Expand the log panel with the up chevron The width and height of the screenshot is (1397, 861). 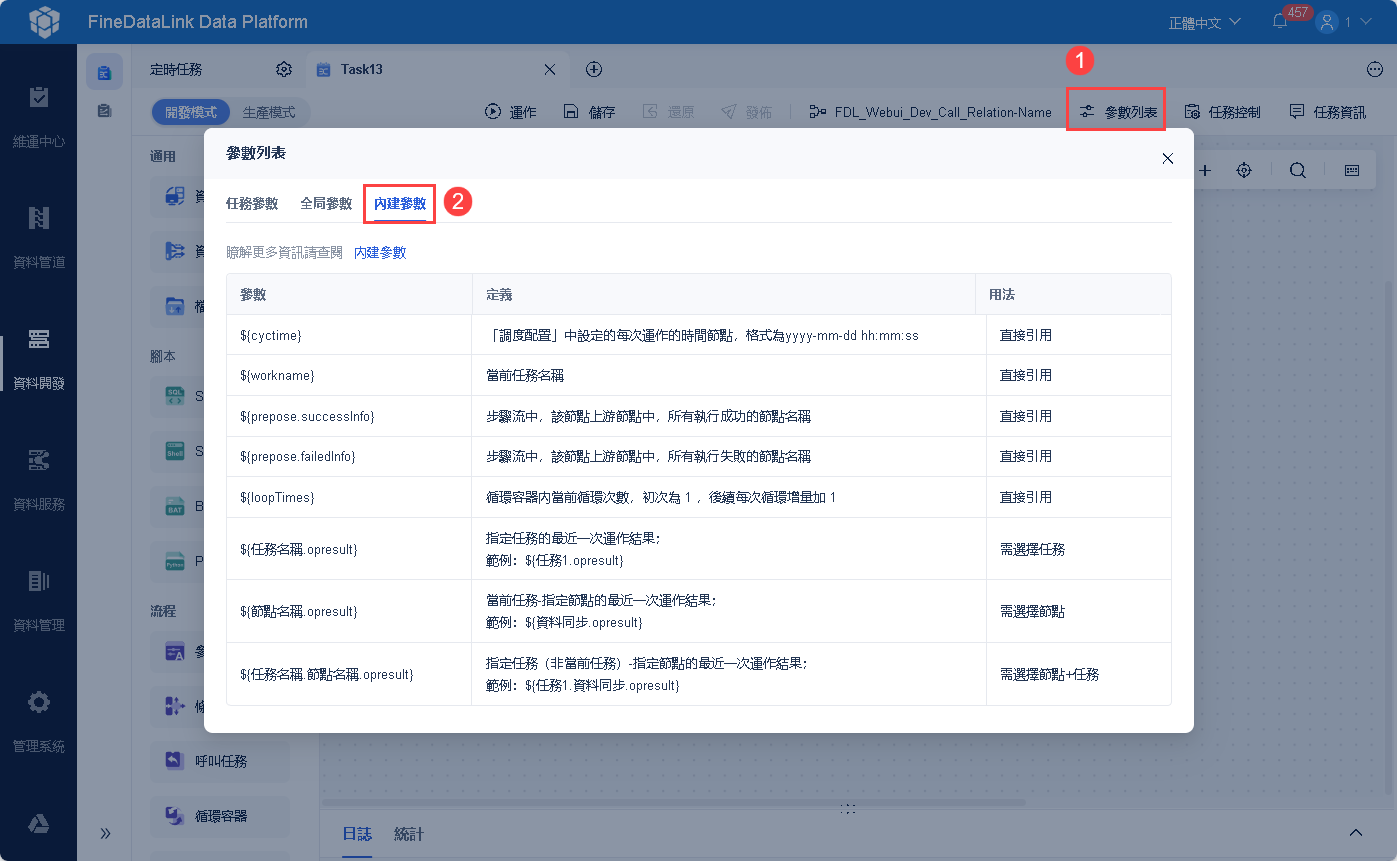pos(1356,833)
